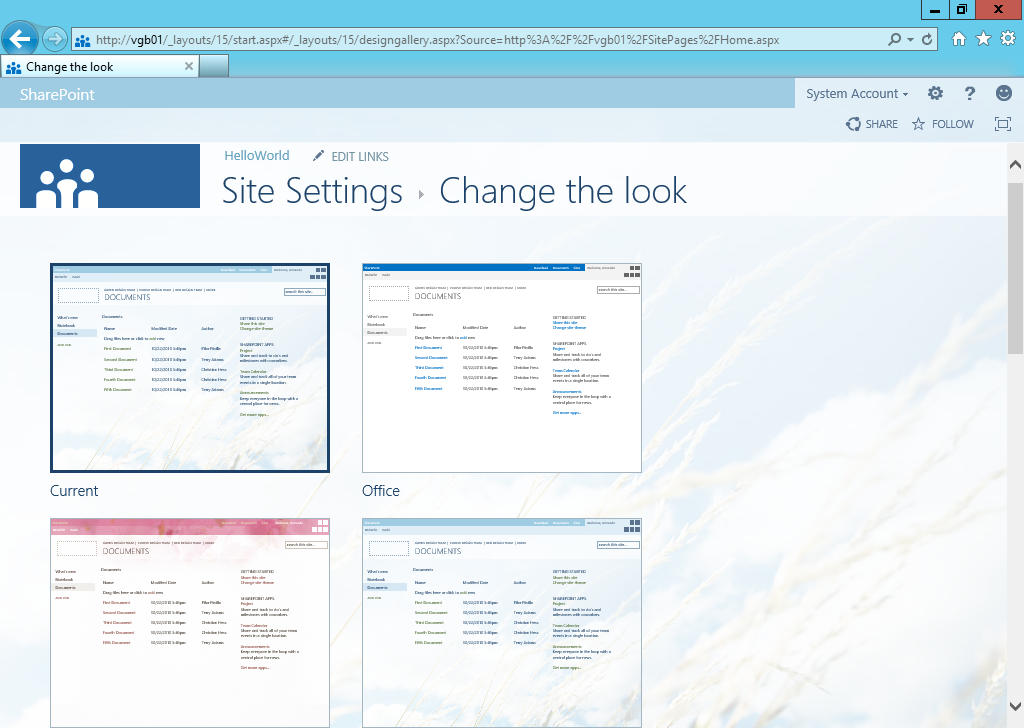Click the smiley feedback icon

(x=1003, y=93)
